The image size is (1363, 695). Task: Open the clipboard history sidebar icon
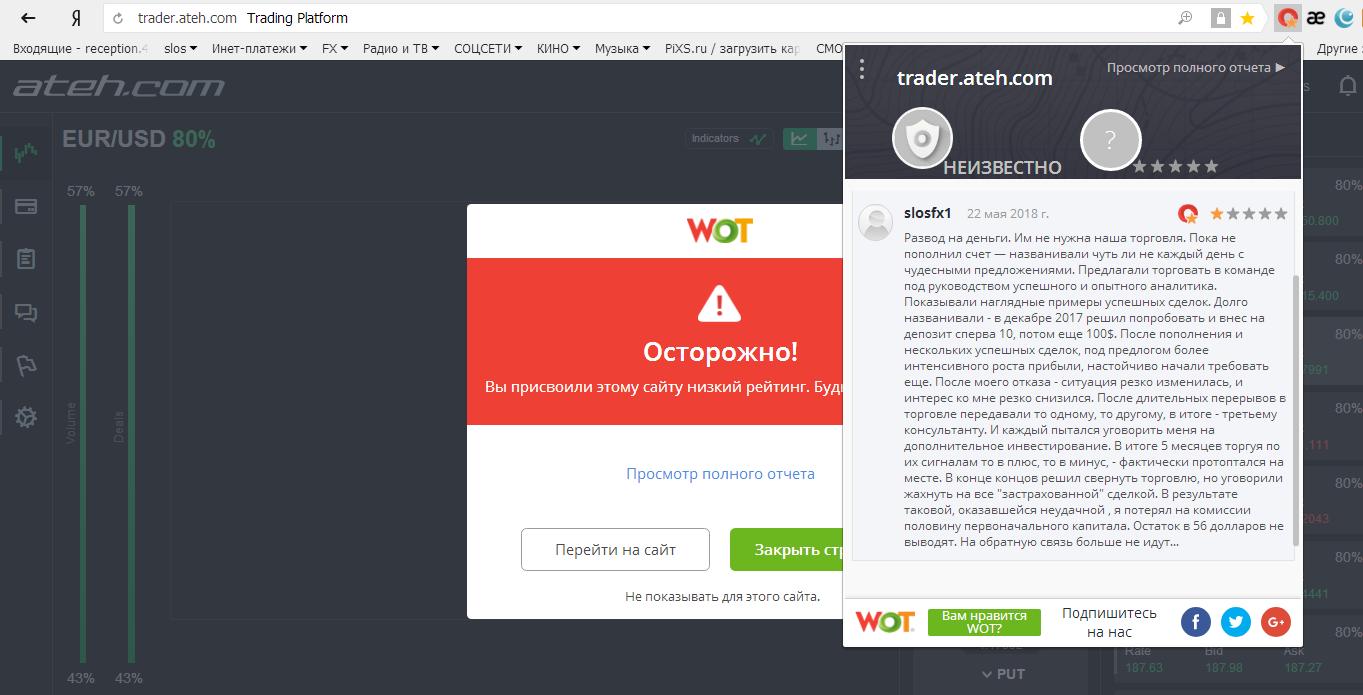tap(26, 259)
